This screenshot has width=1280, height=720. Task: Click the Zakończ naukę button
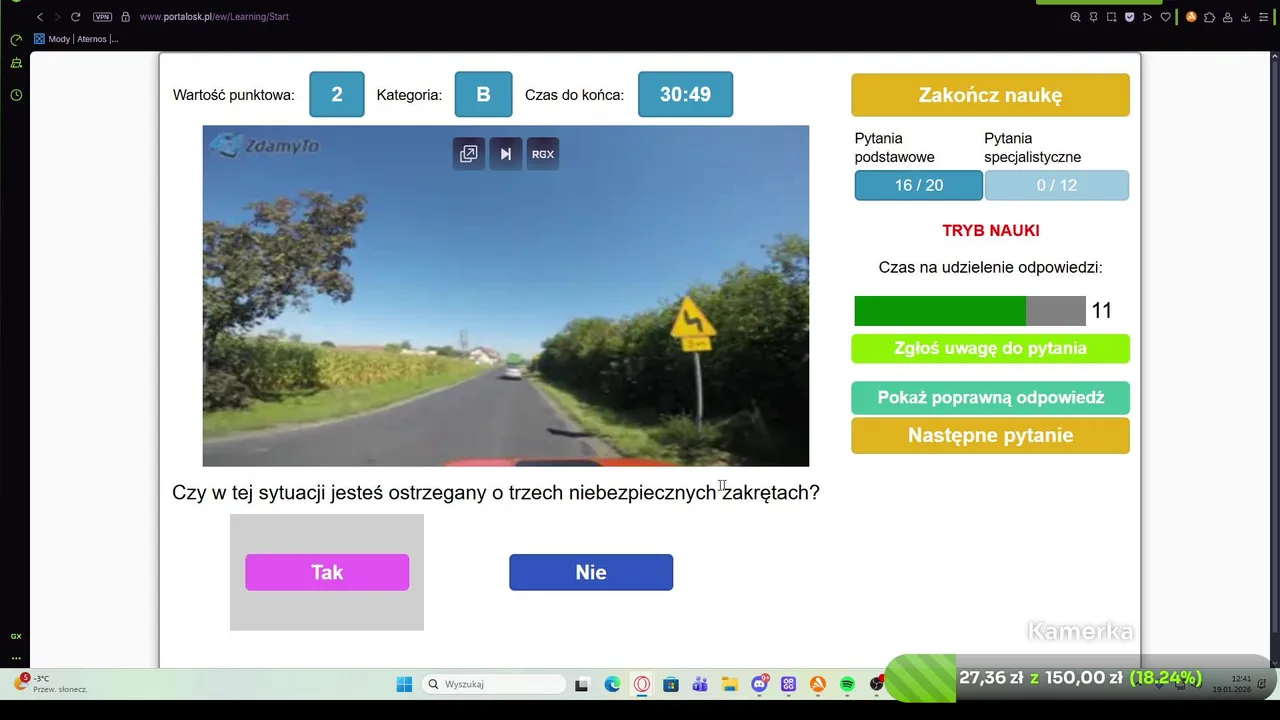click(990, 95)
